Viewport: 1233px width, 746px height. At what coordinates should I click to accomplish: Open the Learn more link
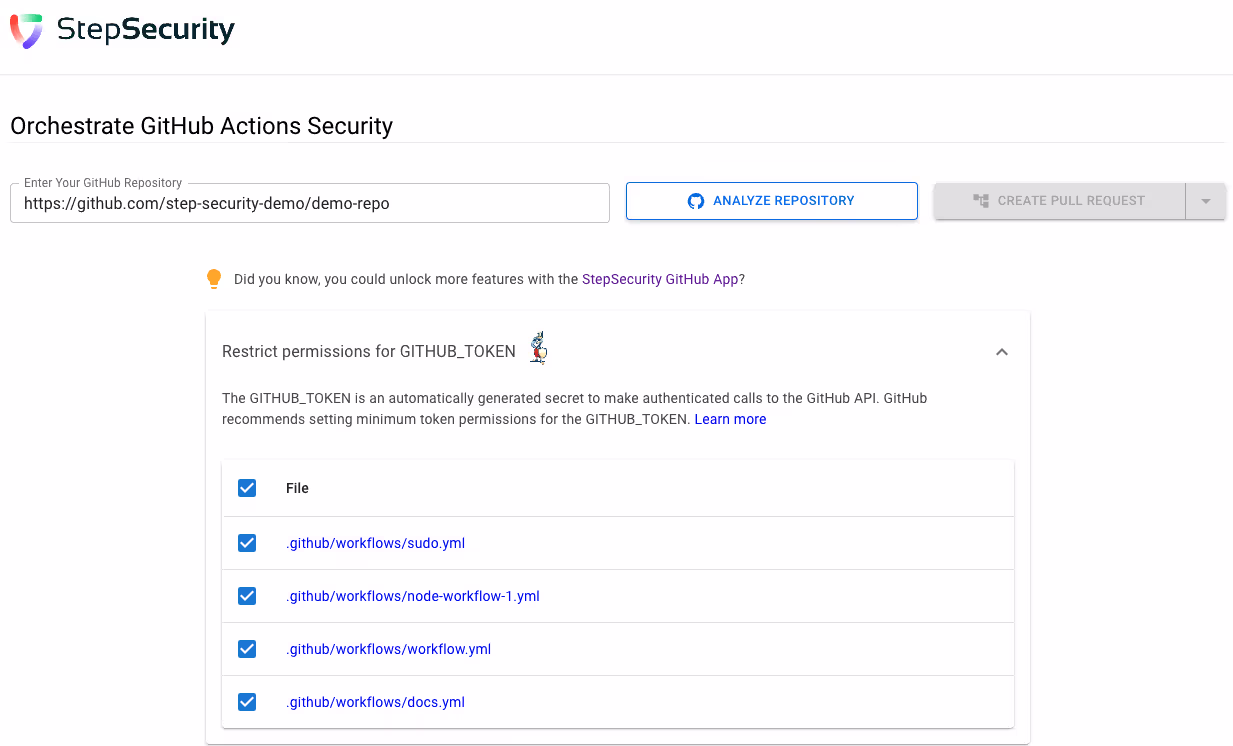pyautogui.click(x=730, y=419)
